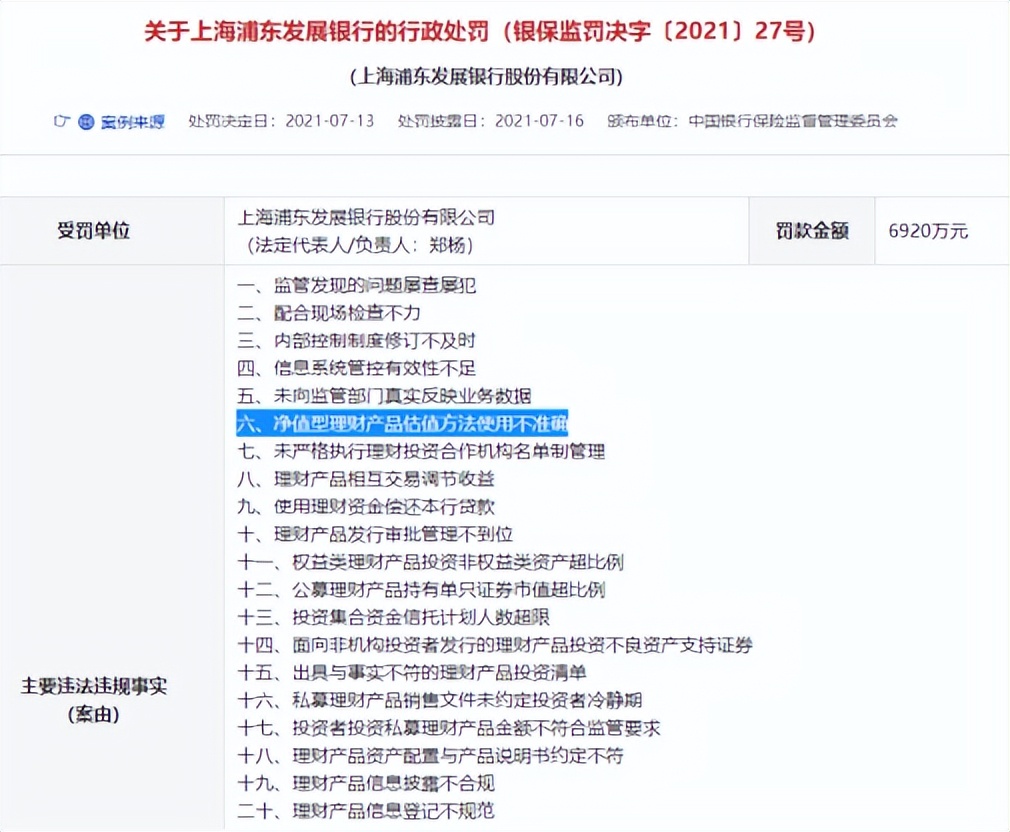Click the share arrow icon before 案例来源

(62, 121)
